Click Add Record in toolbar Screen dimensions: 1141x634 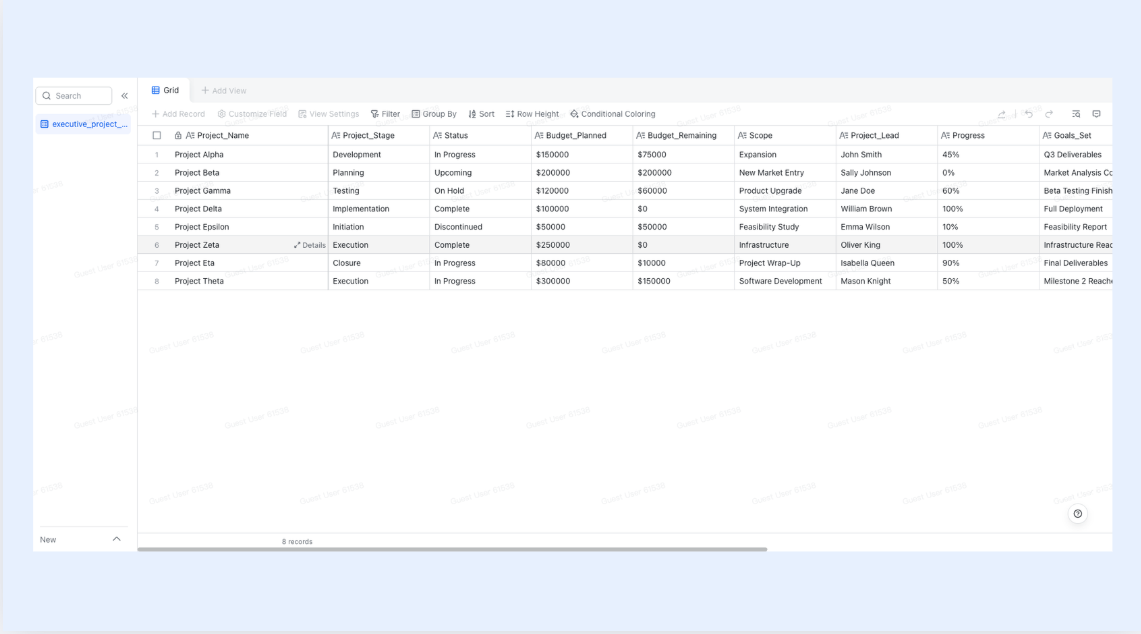coord(178,114)
